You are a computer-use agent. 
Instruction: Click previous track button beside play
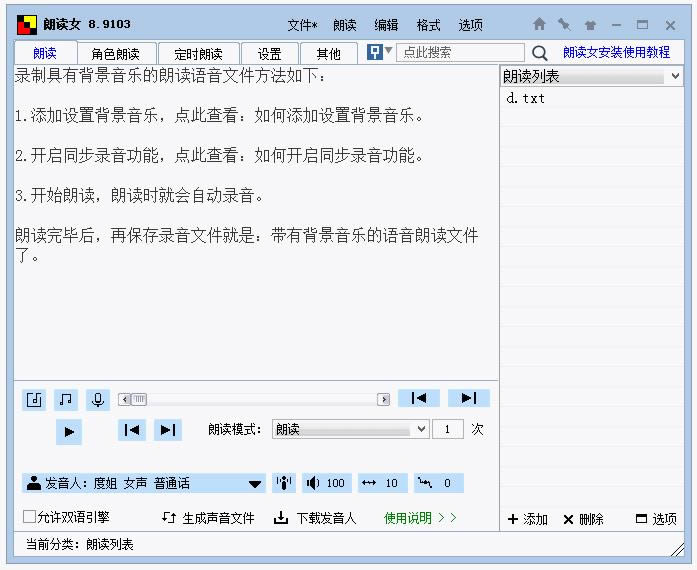pyautogui.click(x=132, y=430)
